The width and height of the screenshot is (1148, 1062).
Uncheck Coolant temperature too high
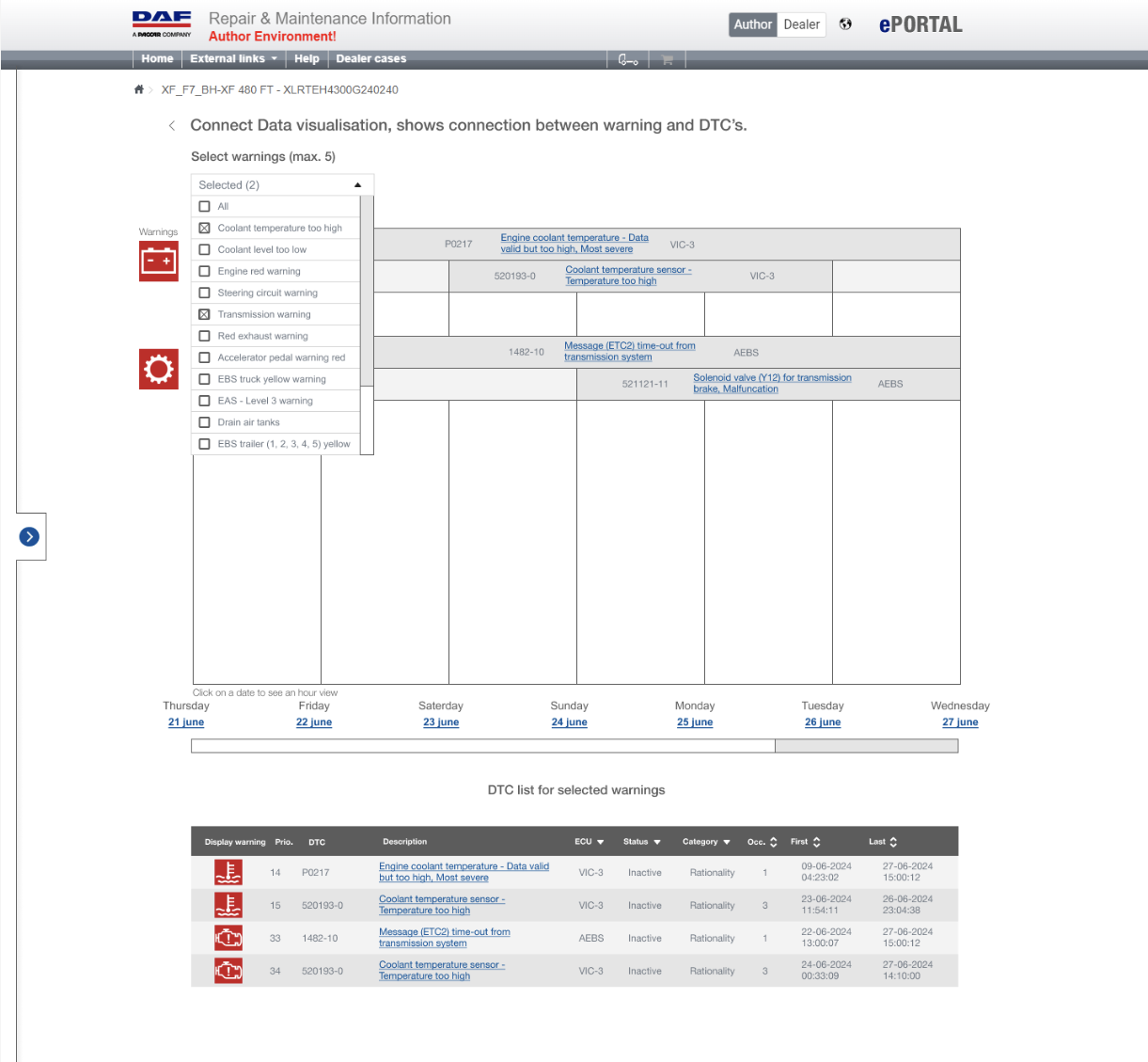point(204,229)
